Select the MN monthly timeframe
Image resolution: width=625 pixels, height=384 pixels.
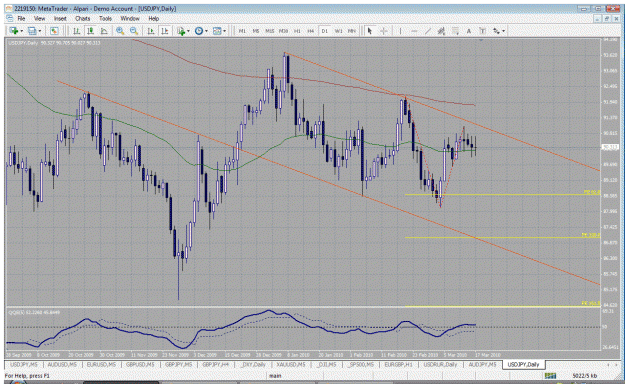[352, 31]
